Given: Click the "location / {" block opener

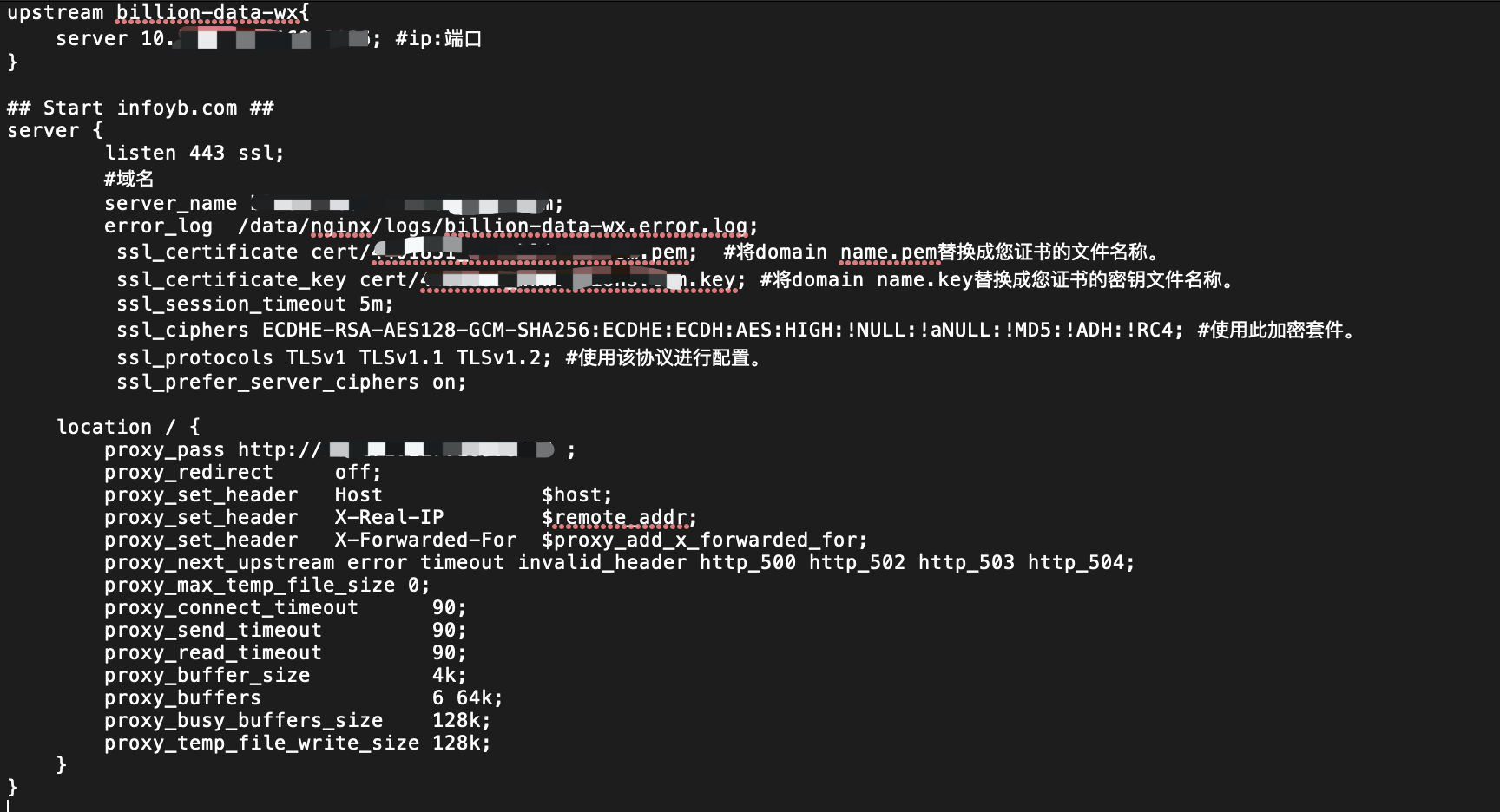Looking at the screenshot, I should point(128,427).
